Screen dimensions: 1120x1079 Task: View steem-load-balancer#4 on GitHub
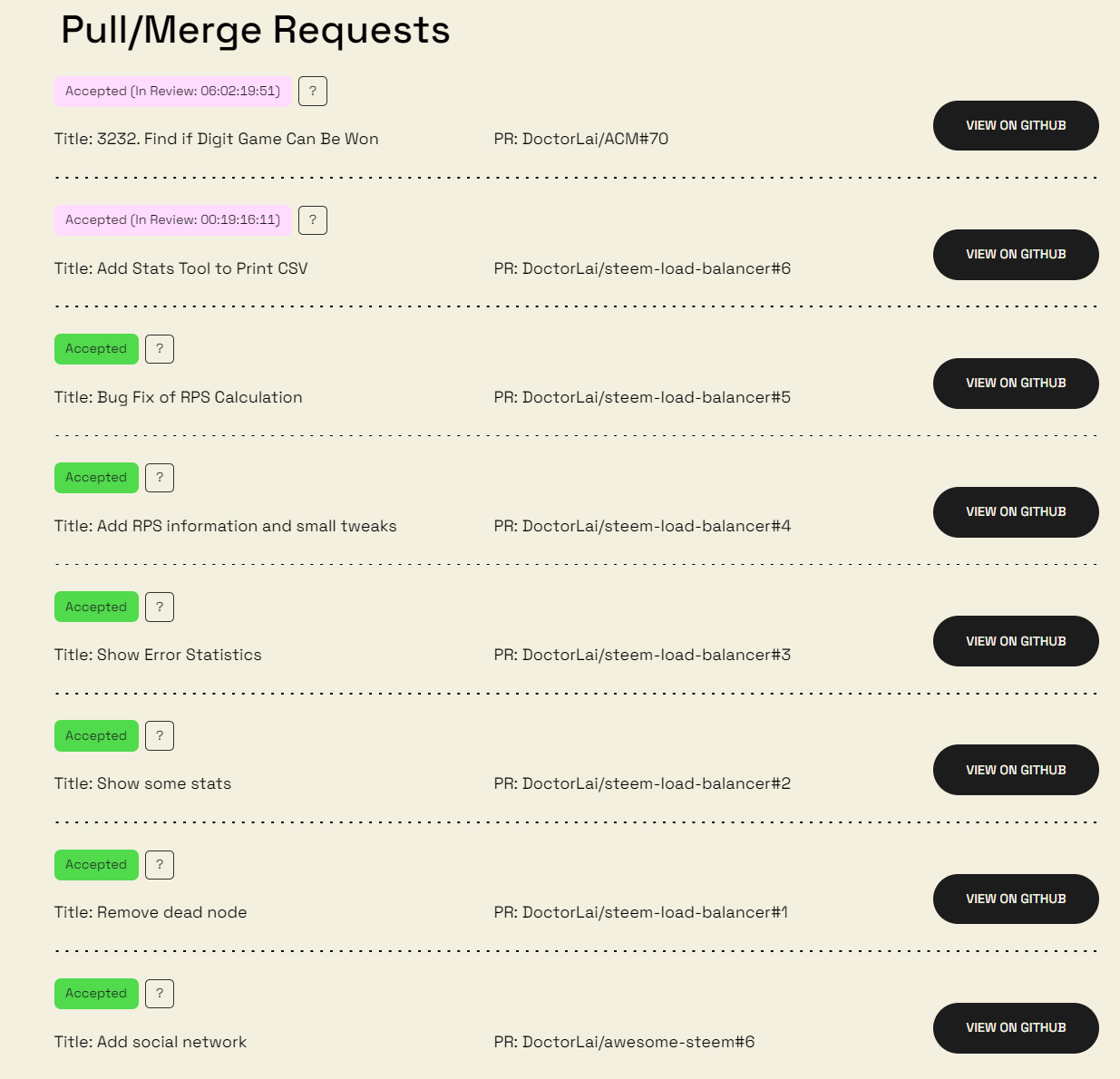[x=1016, y=512]
